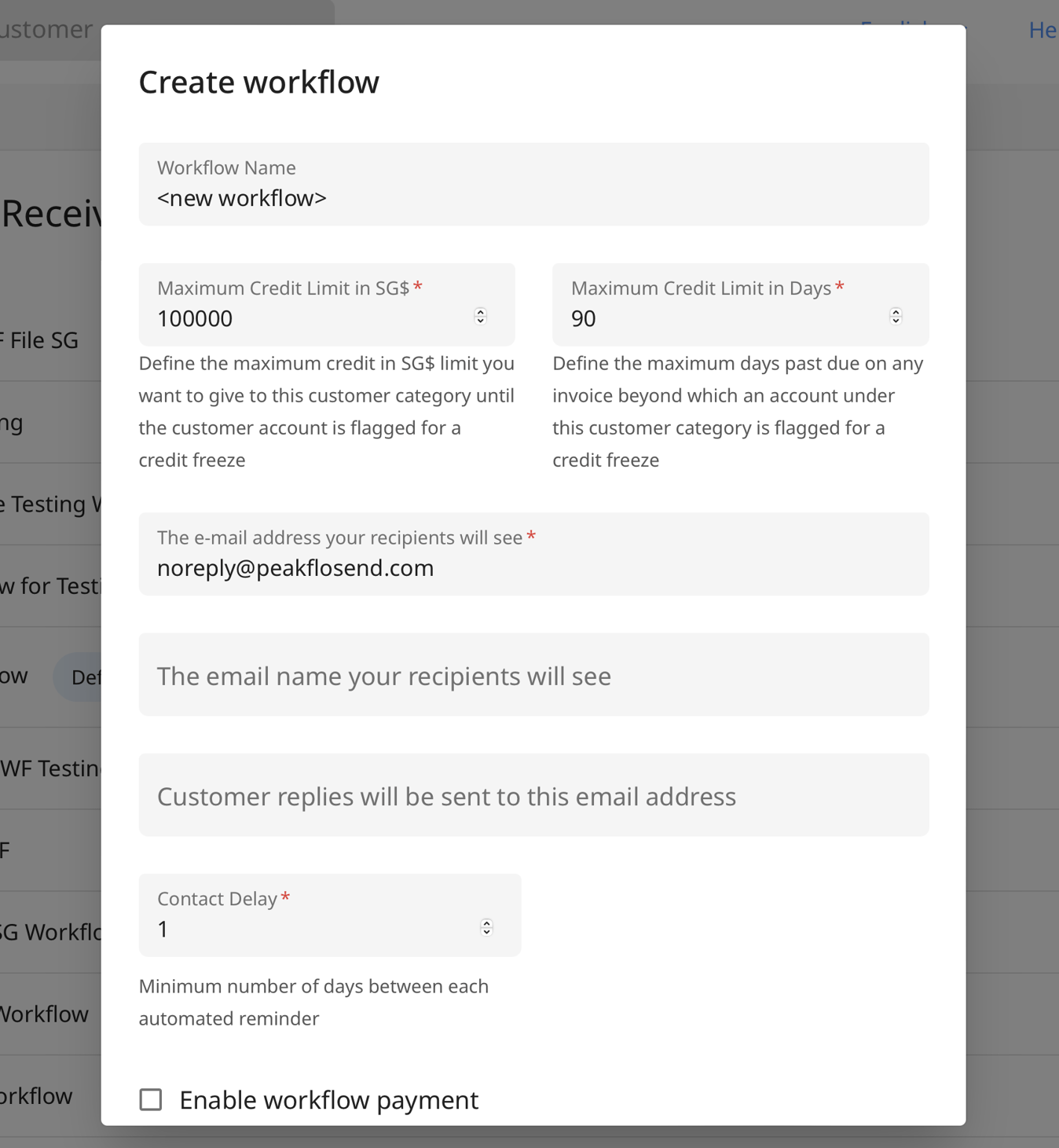Select the 'WF Testin' workflow row
This screenshot has height=1148, width=1059.
tap(50, 768)
